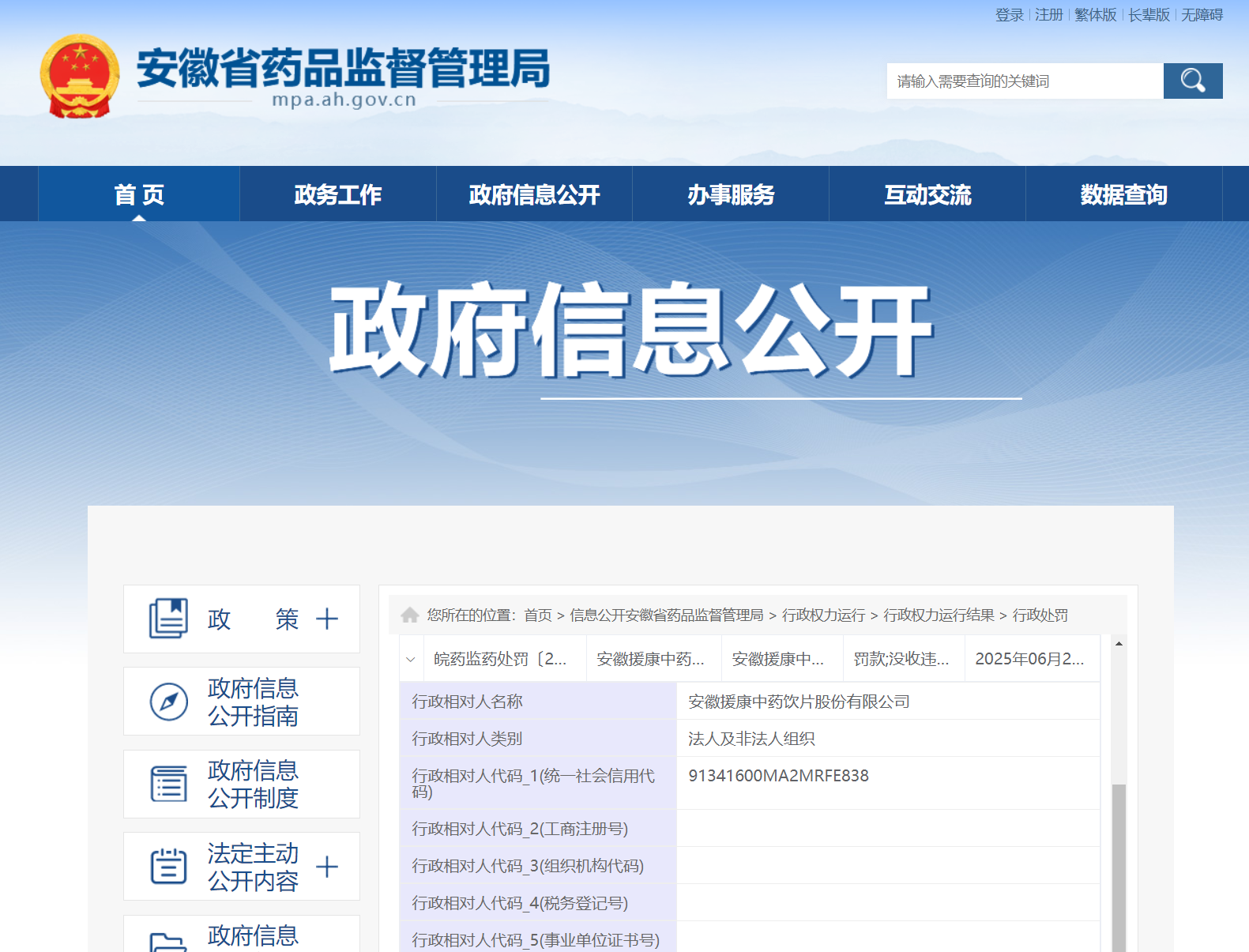Collapse the 皖药监药处罚 record row chevron
Viewport: 1249px width, 952px height.
(x=411, y=659)
